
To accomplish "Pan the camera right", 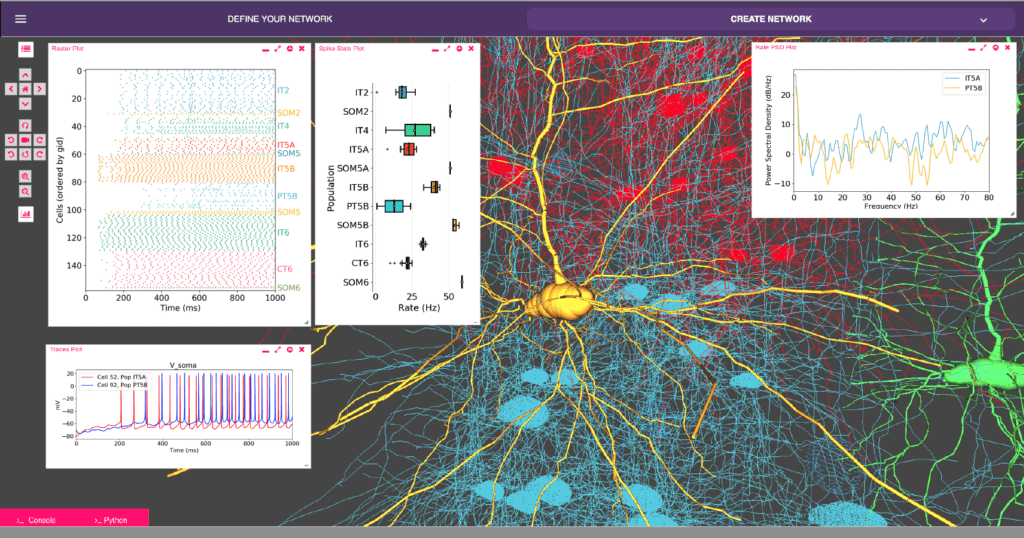I will tap(39, 89).
